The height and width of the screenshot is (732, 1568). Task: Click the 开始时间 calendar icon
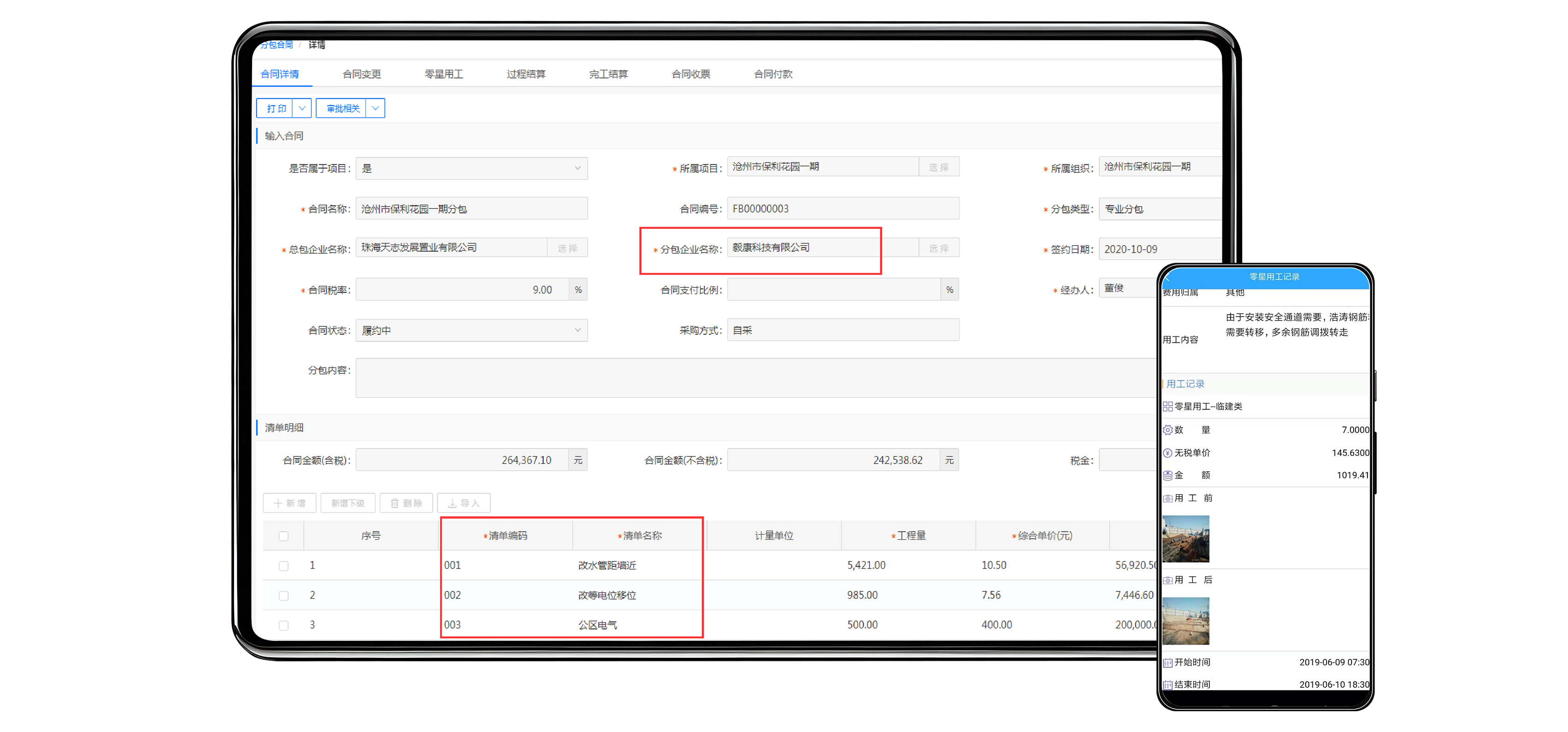tap(1167, 662)
